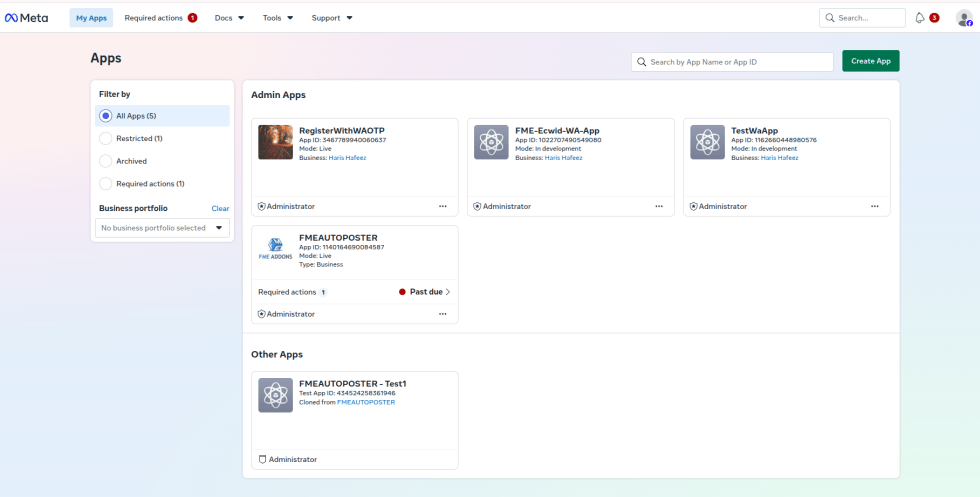Viewport: 980px width, 497px height.
Task: Select the Required actions (1) filter
Action: [162, 184]
